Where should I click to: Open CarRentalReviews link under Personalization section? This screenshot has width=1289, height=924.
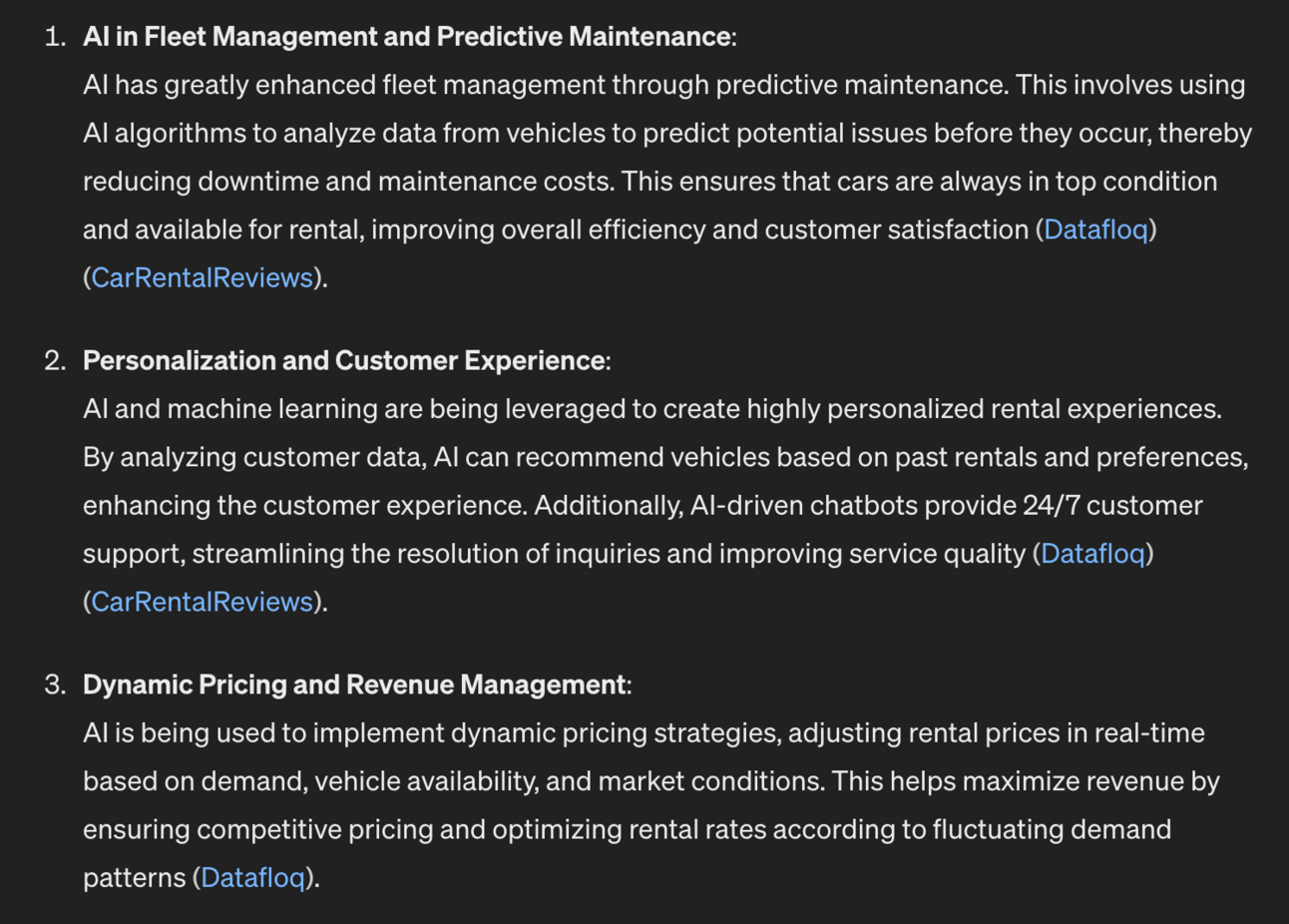[x=202, y=602]
